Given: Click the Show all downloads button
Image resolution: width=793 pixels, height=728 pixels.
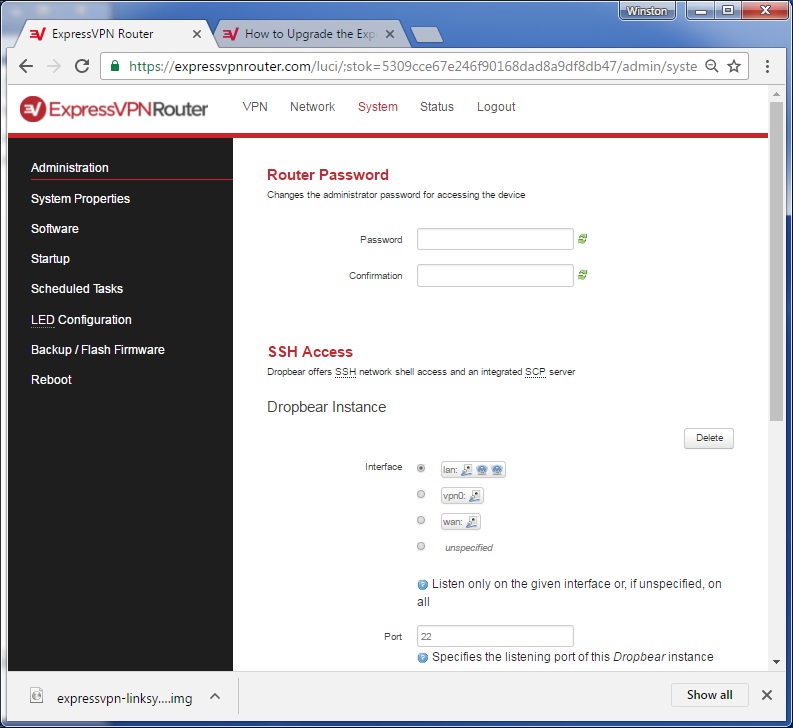Looking at the screenshot, I should pos(709,695).
